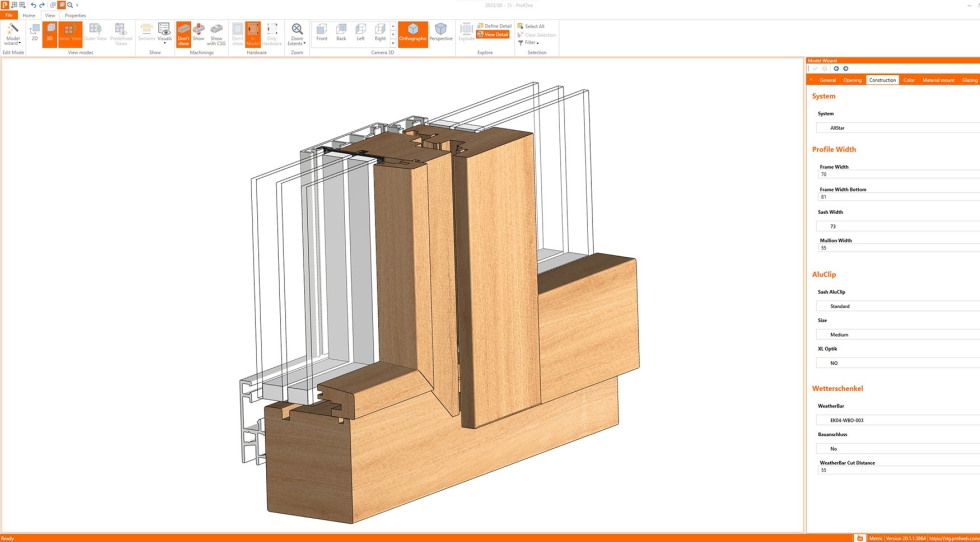Expand the Filter dropdown in Selection
The width and height of the screenshot is (980, 542).
point(529,43)
